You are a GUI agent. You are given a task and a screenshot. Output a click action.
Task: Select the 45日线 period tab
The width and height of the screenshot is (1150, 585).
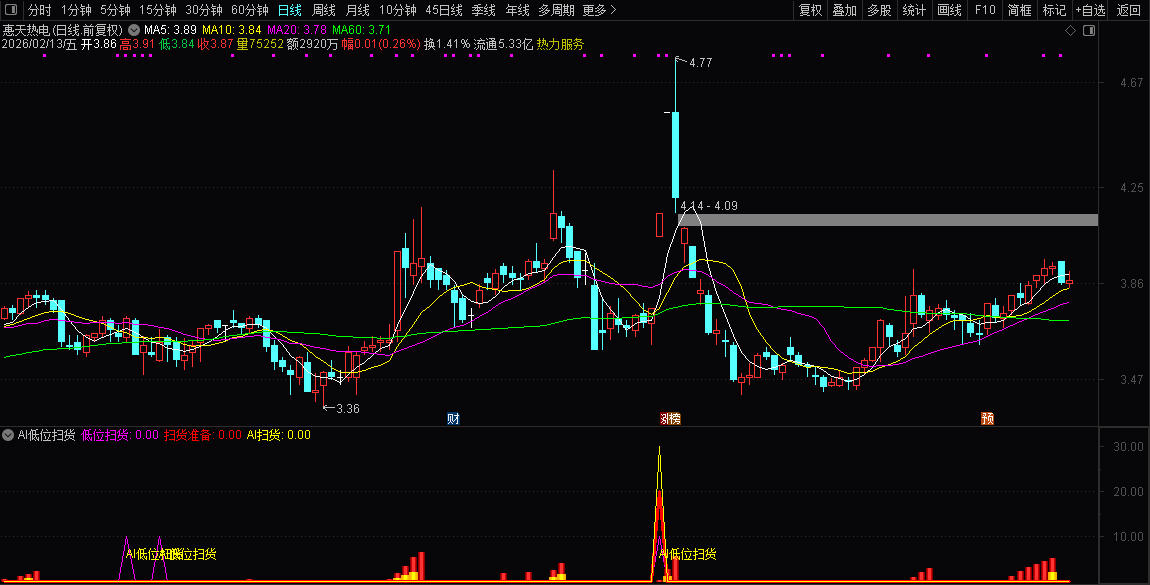tap(444, 10)
